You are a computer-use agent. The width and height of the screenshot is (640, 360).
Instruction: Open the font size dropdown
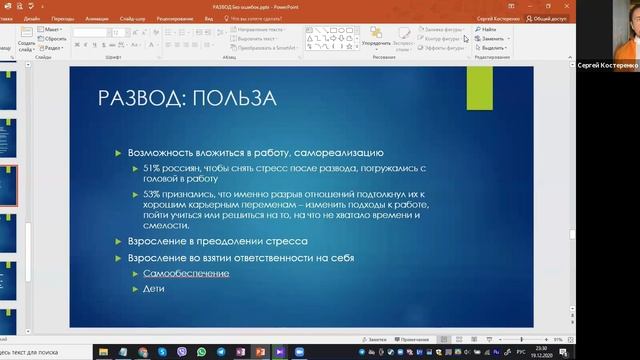[127, 32]
